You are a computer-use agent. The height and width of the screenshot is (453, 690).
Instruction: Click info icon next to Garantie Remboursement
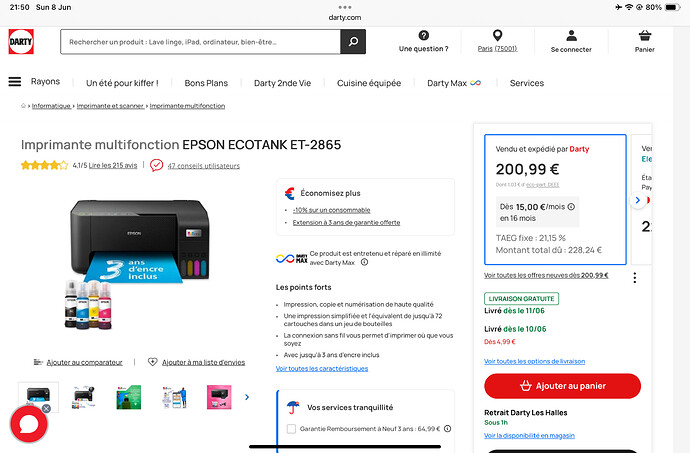pyautogui.click(x=448, y=428)
